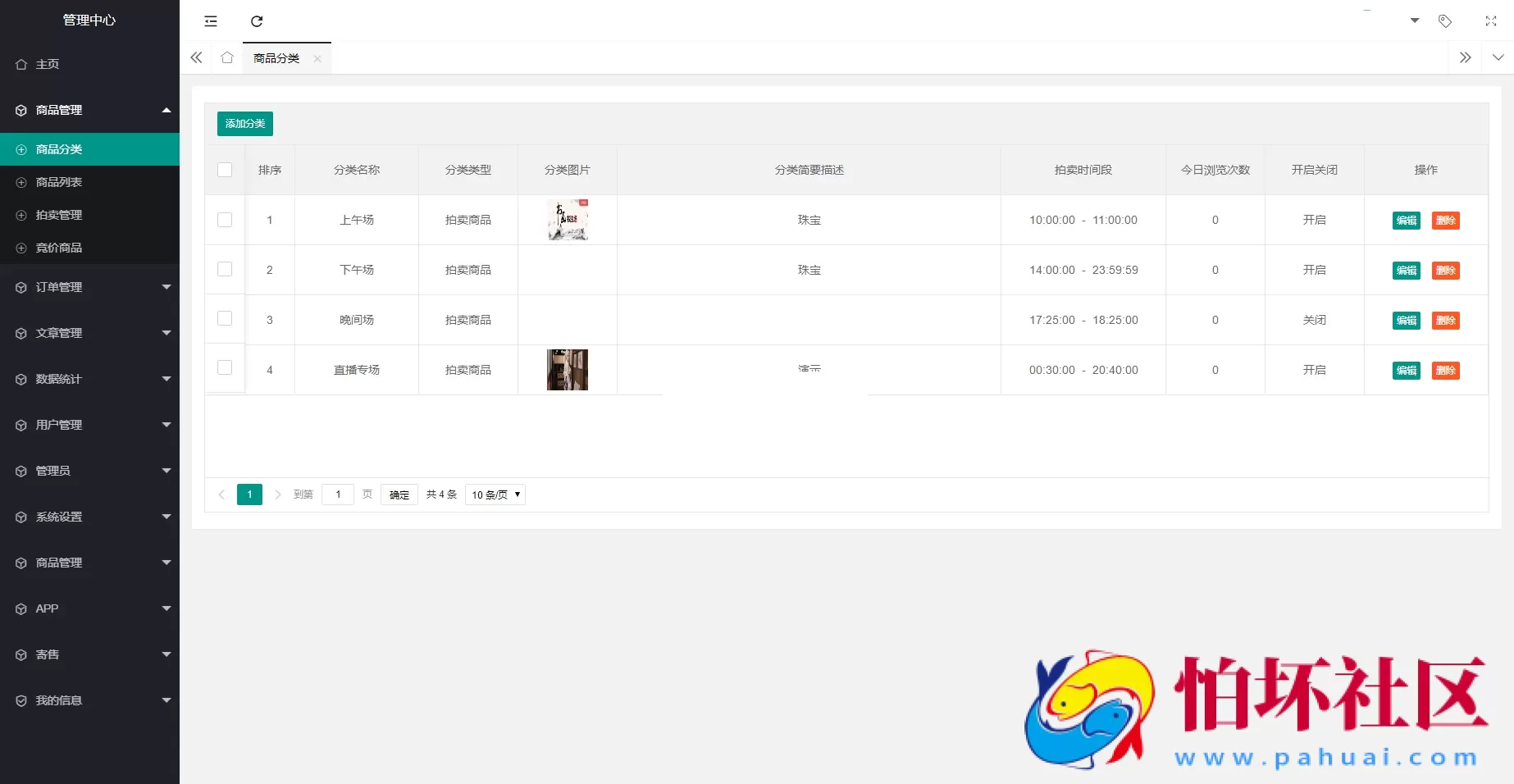
Task: Enter fullscreen using the expand arrows icon
Action: 1490,21
